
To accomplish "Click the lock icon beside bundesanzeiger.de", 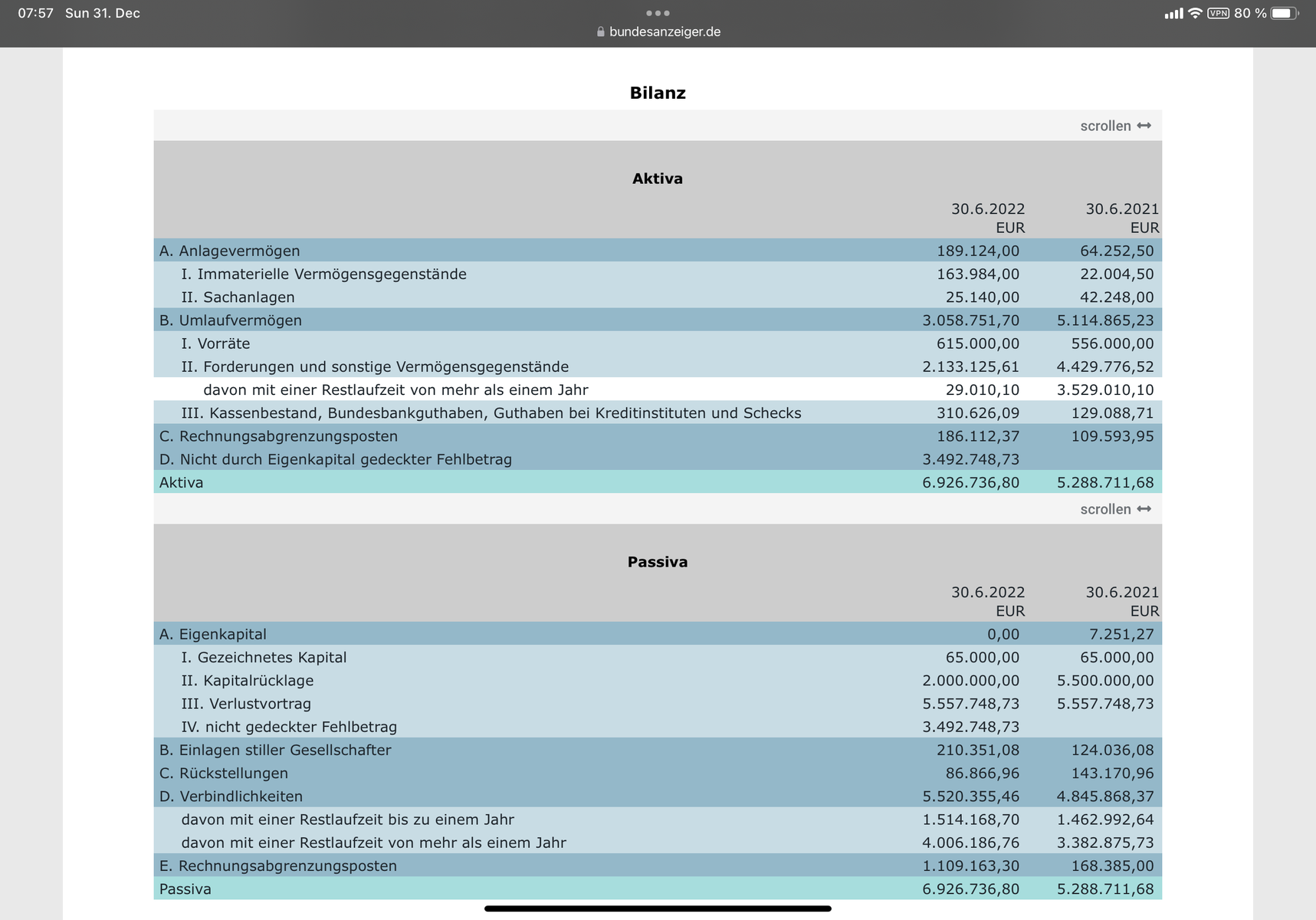I will click(x=600, y=32).
